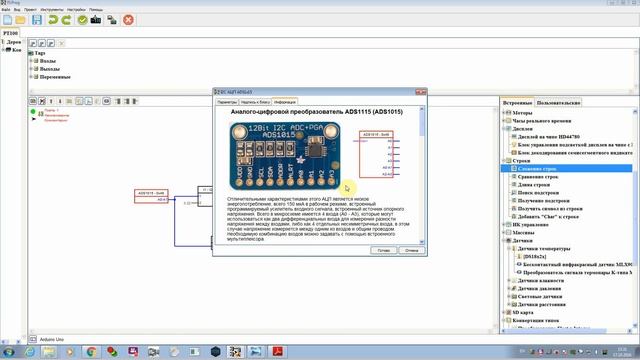Click Arduino Uno status bar icon
Viewport: 640px width, 360px height.
(x=33, y=339)
